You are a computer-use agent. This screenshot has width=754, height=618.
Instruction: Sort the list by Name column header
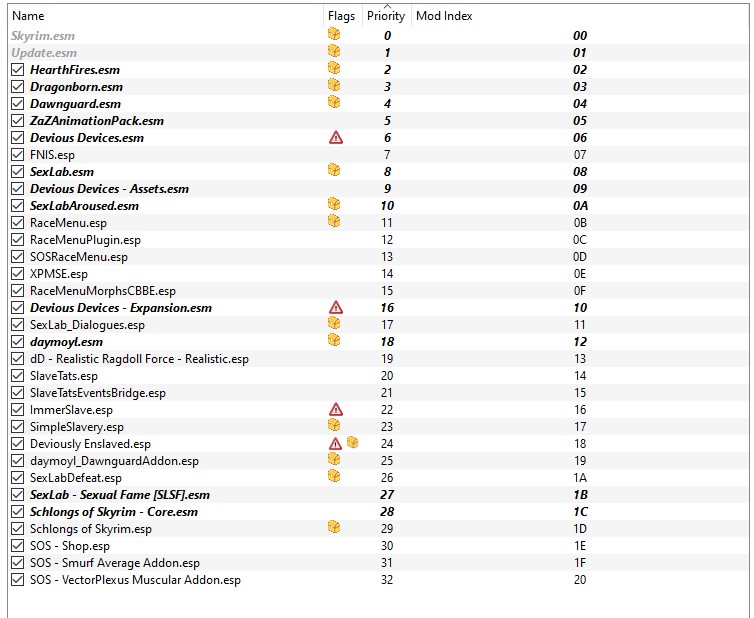tap(28, 16)
